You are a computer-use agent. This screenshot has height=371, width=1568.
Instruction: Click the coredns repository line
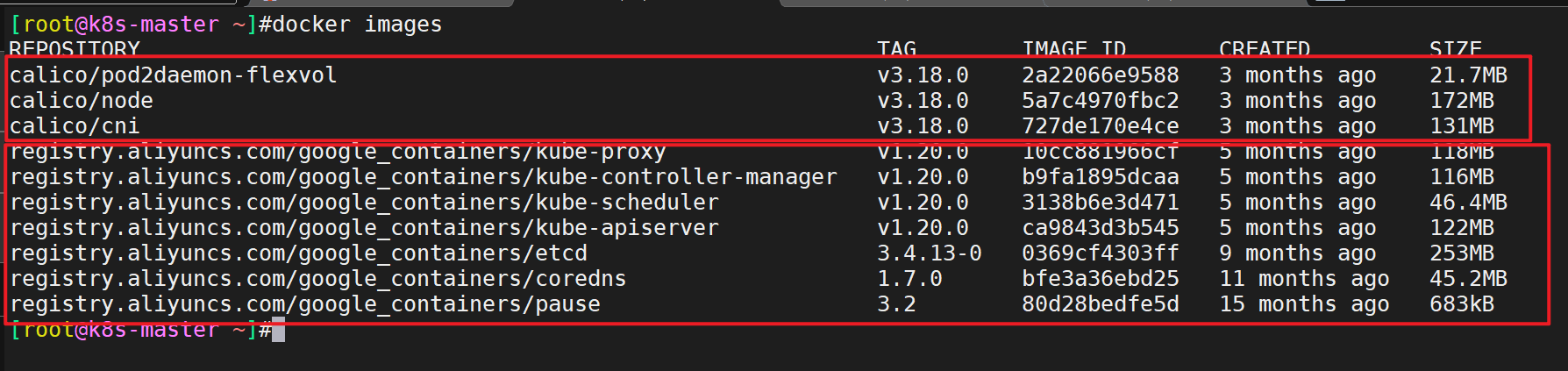(318, 279)
